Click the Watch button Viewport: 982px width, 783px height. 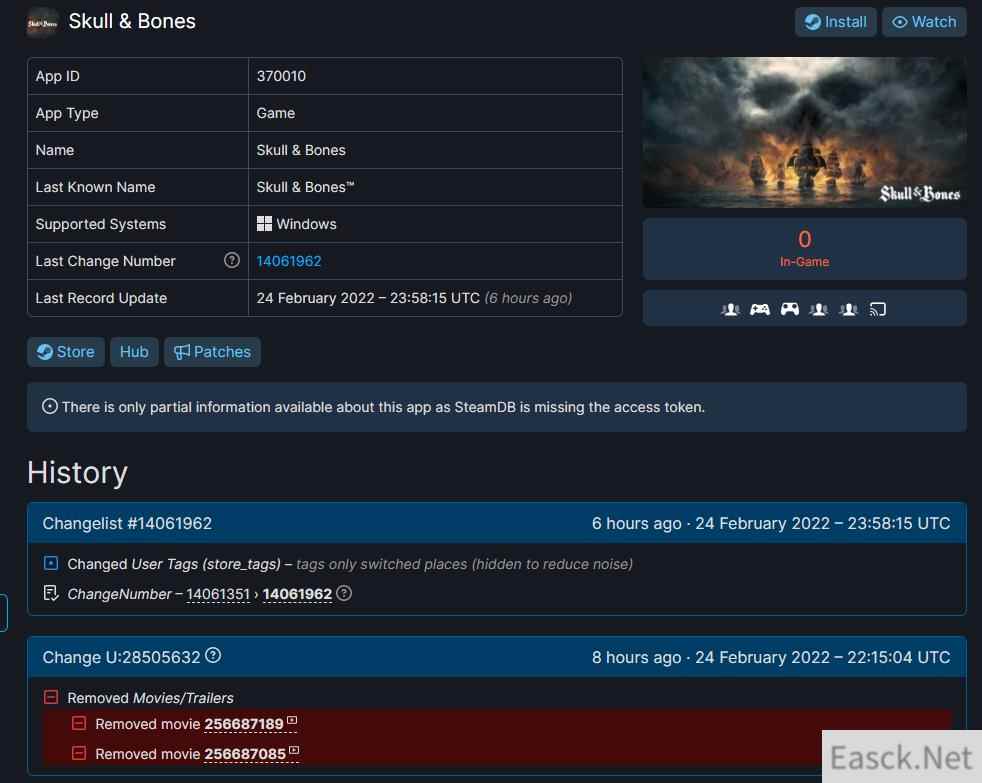click(924, 22)
